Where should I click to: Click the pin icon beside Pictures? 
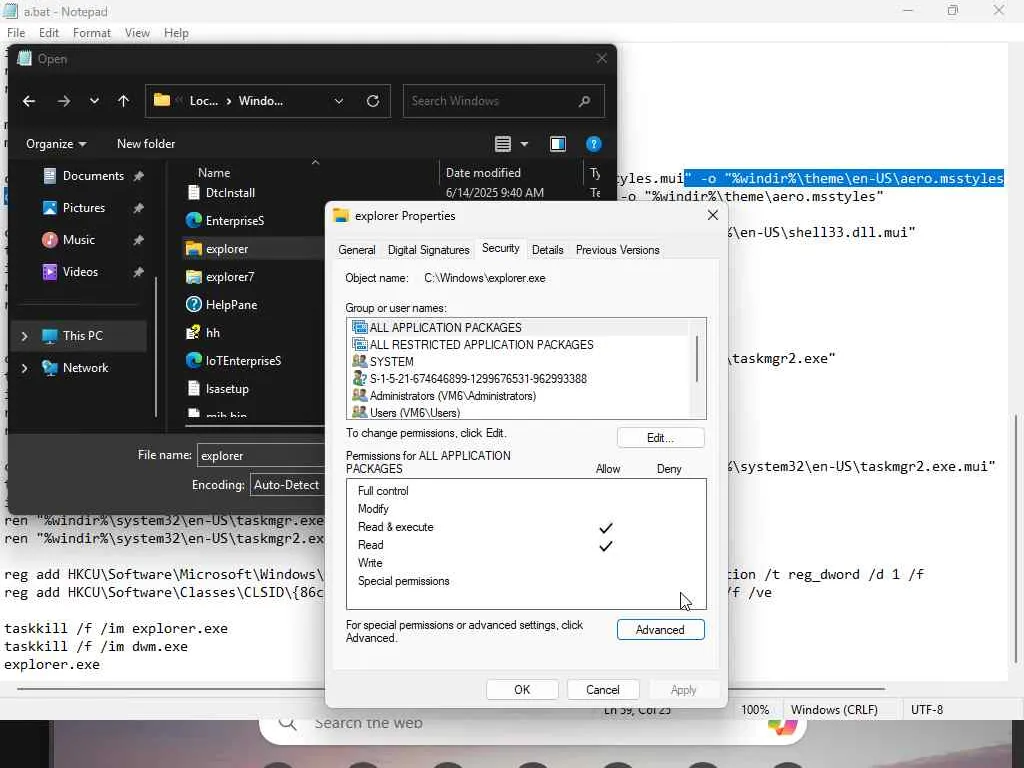pos(138,208)
